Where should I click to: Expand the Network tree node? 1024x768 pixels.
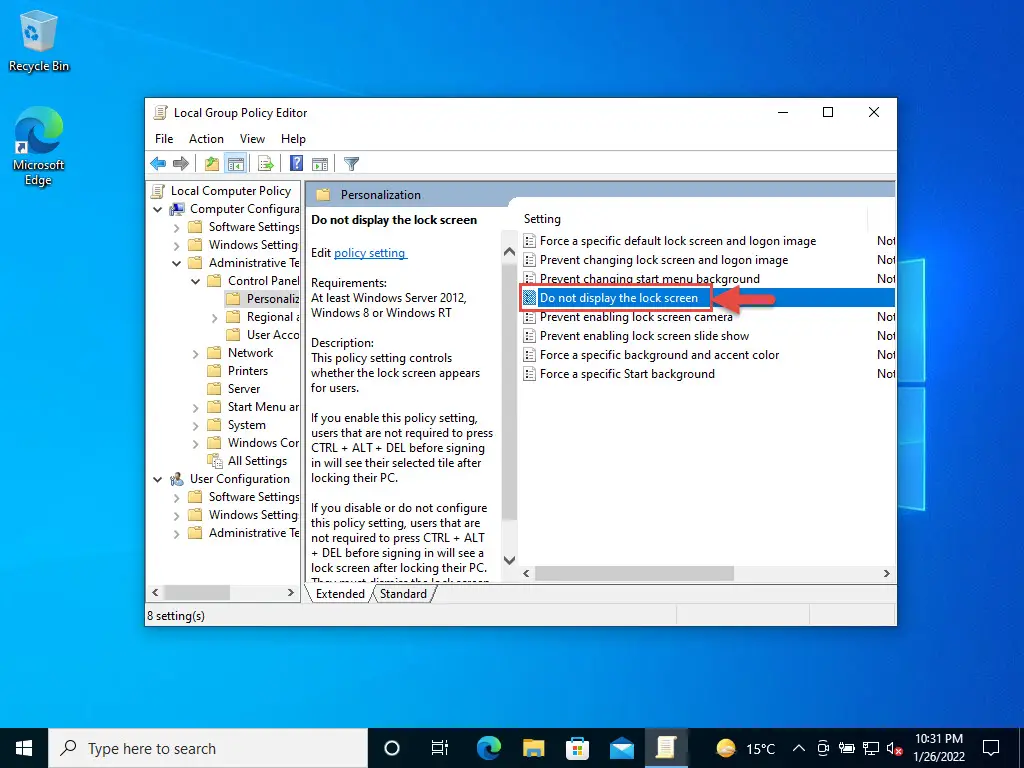click(x=196, y=352)
